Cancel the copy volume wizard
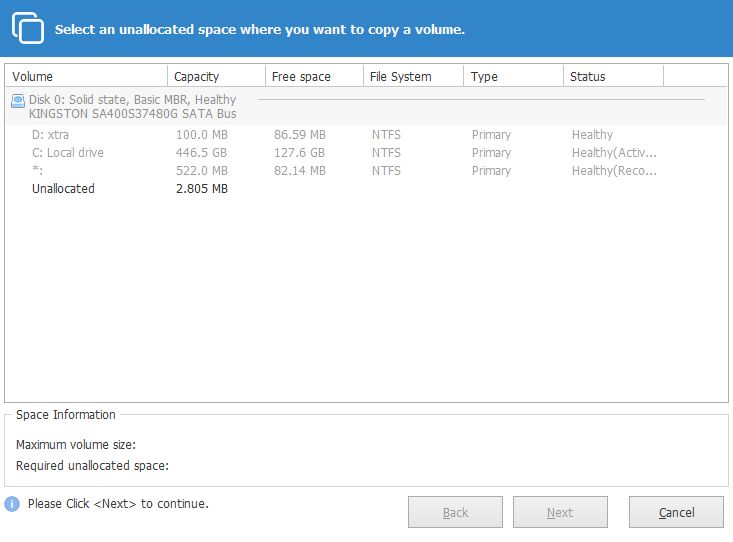Image resolution: width=733 pixels, height=542 pixels. (676, 512)
